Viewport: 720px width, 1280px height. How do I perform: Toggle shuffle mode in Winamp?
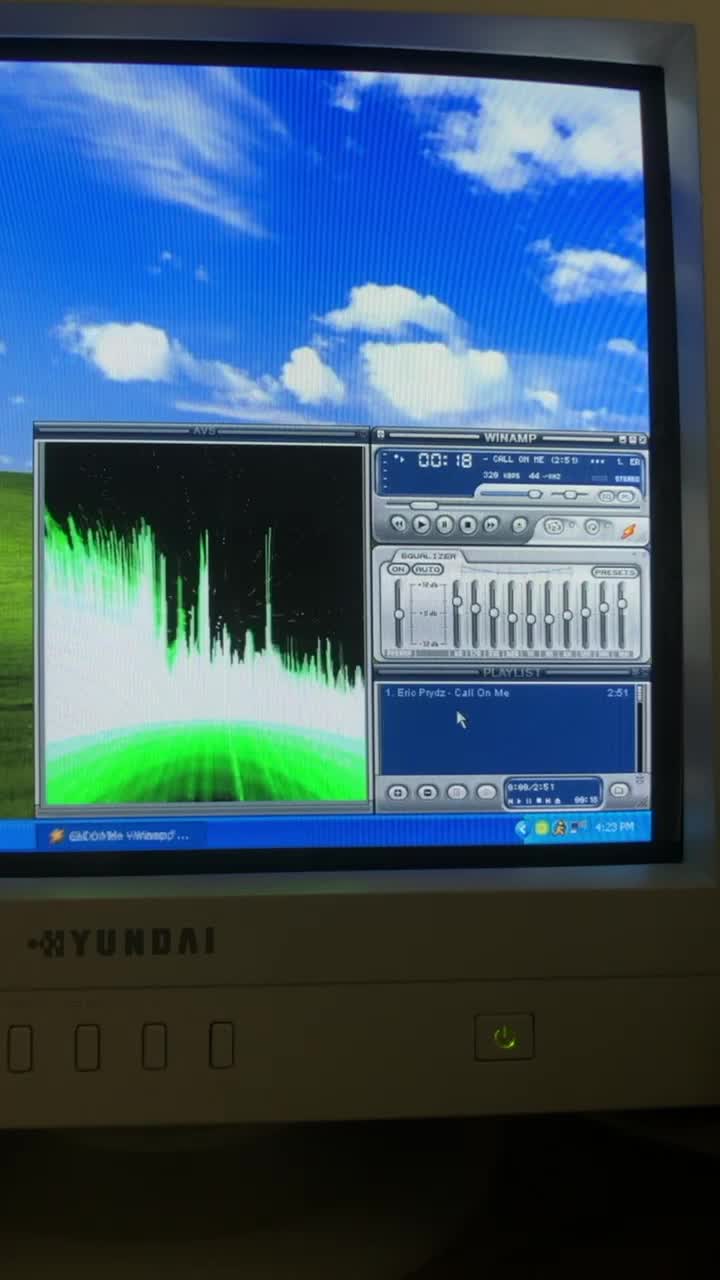click(x=556, y=525)
